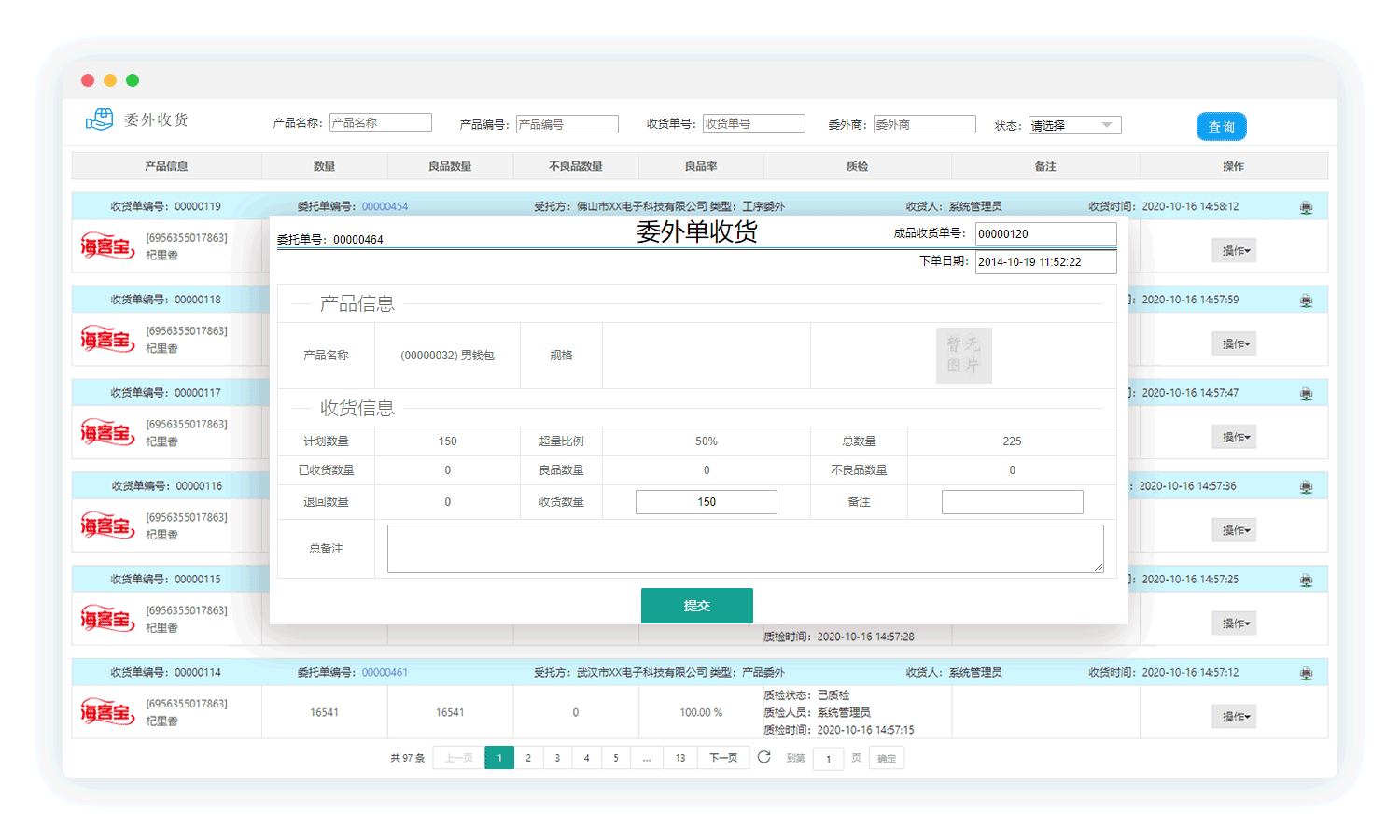Click the print icon for receipt 00000119
This screenshot has width=1400, height=840.
[1306, 207]
